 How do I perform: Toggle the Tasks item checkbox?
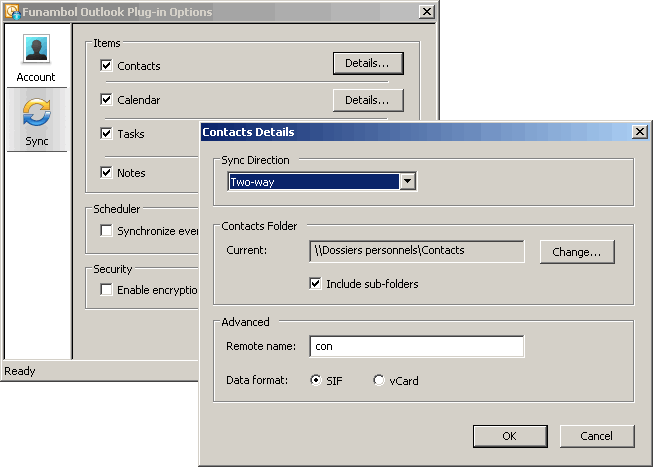pyautogui.click(x=107, y=134)
